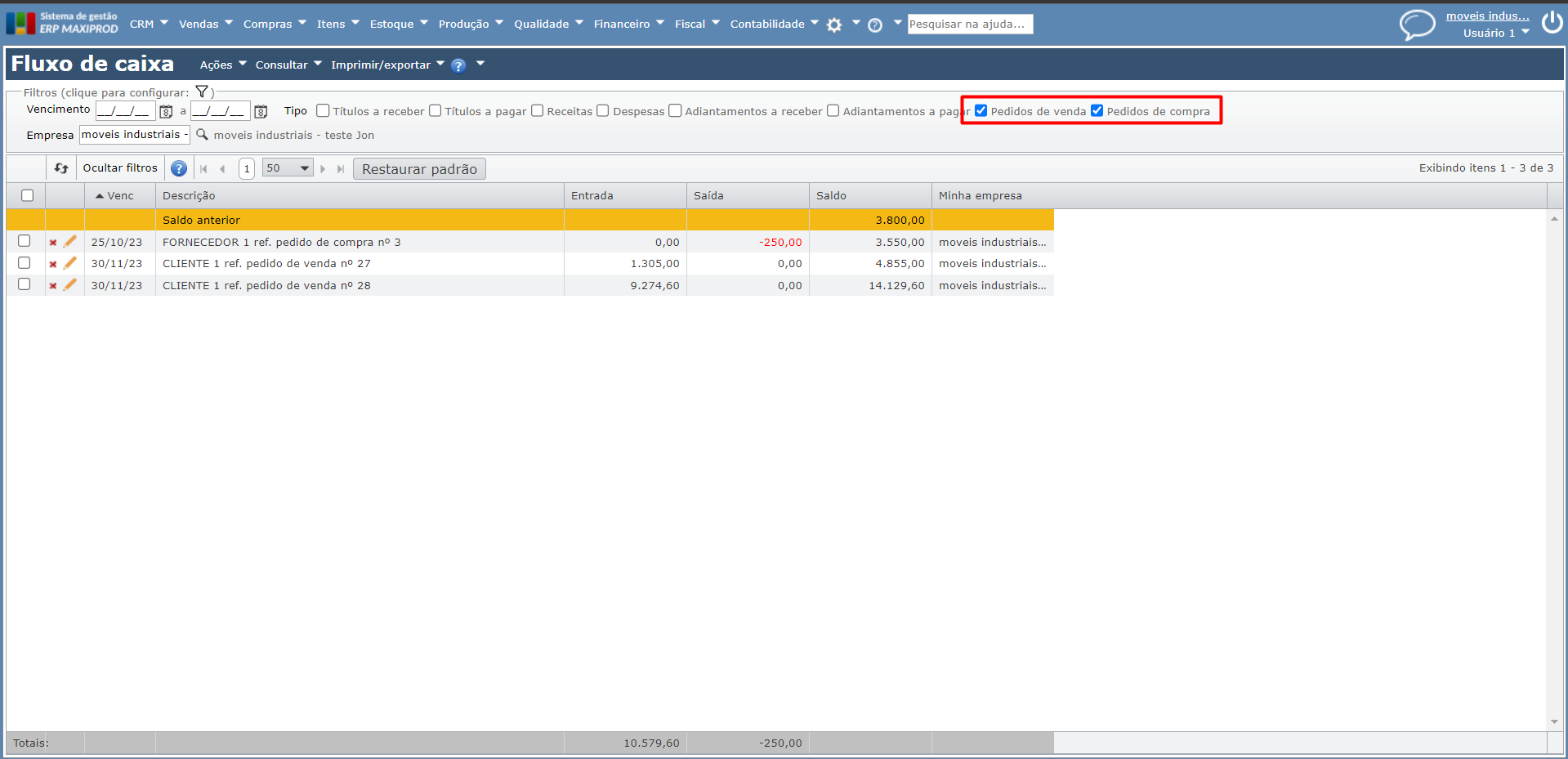Sort by the Descrição column header

coord(360,196)
